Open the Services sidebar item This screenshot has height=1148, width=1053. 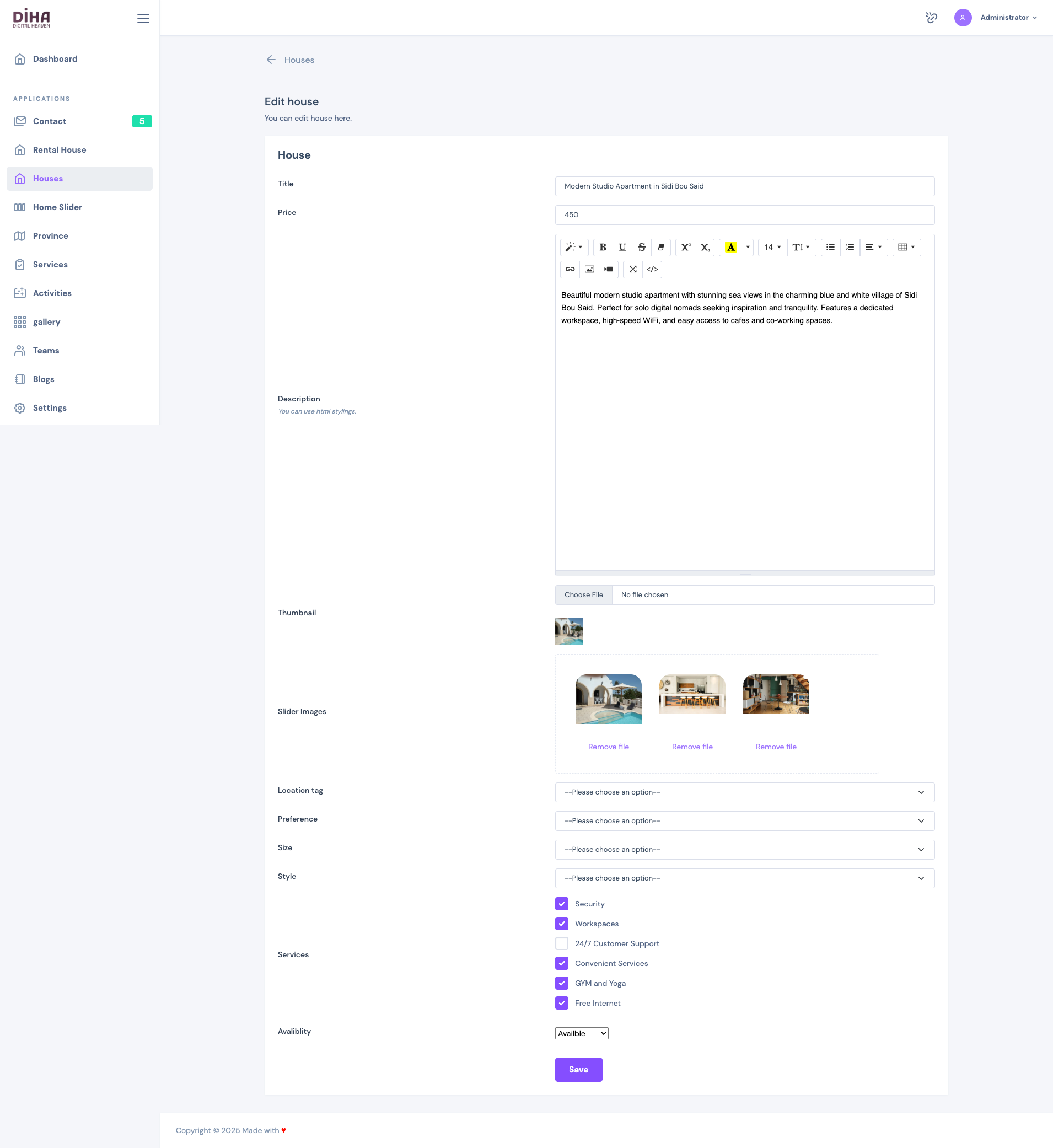coord(79,265)
